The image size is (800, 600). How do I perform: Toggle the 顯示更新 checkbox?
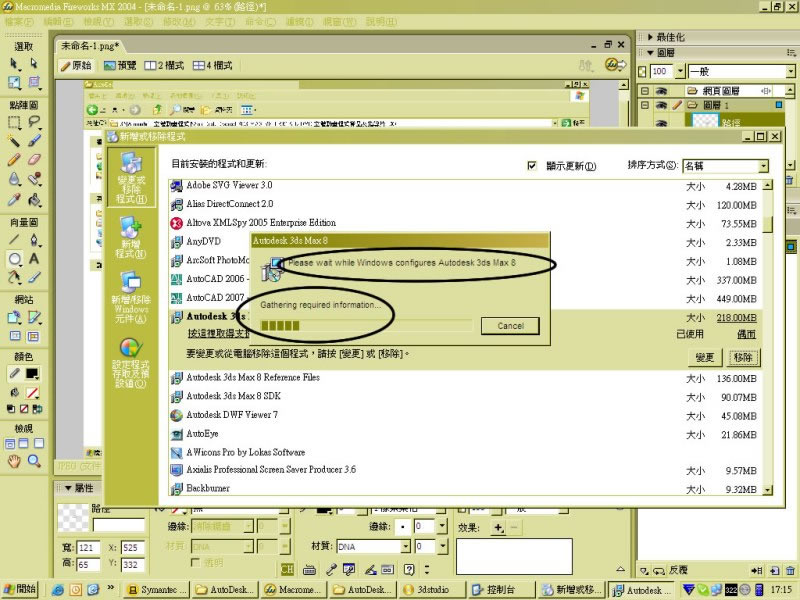[x=532, y=166]
